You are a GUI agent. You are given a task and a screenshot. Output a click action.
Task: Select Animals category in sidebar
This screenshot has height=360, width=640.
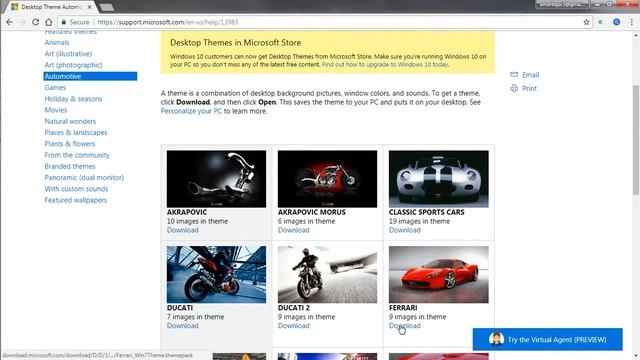[57, 42]
